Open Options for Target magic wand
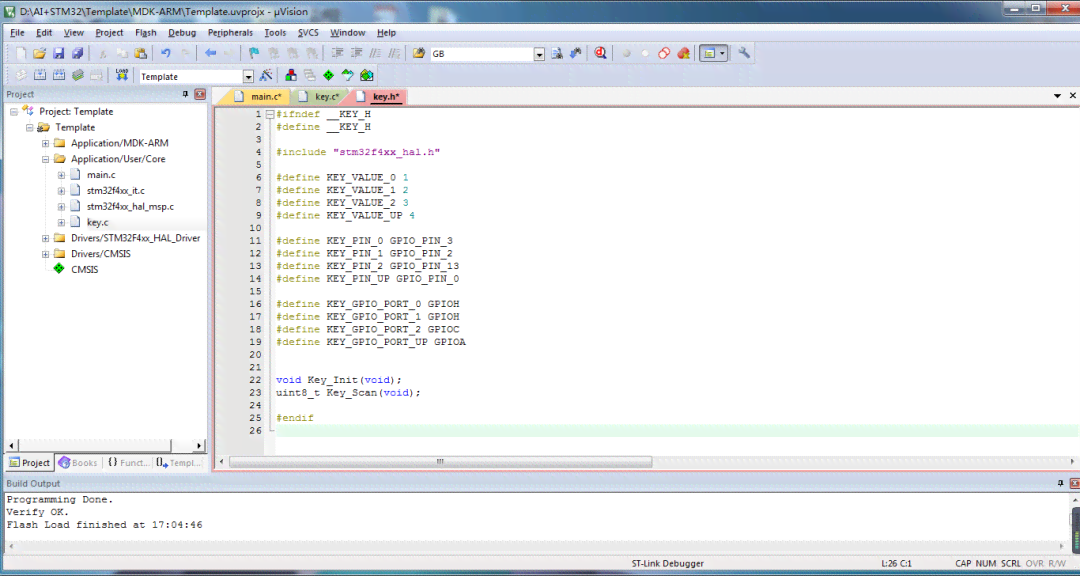The height and width of the screenshot is (576, 1080). [x=266, y=76]
